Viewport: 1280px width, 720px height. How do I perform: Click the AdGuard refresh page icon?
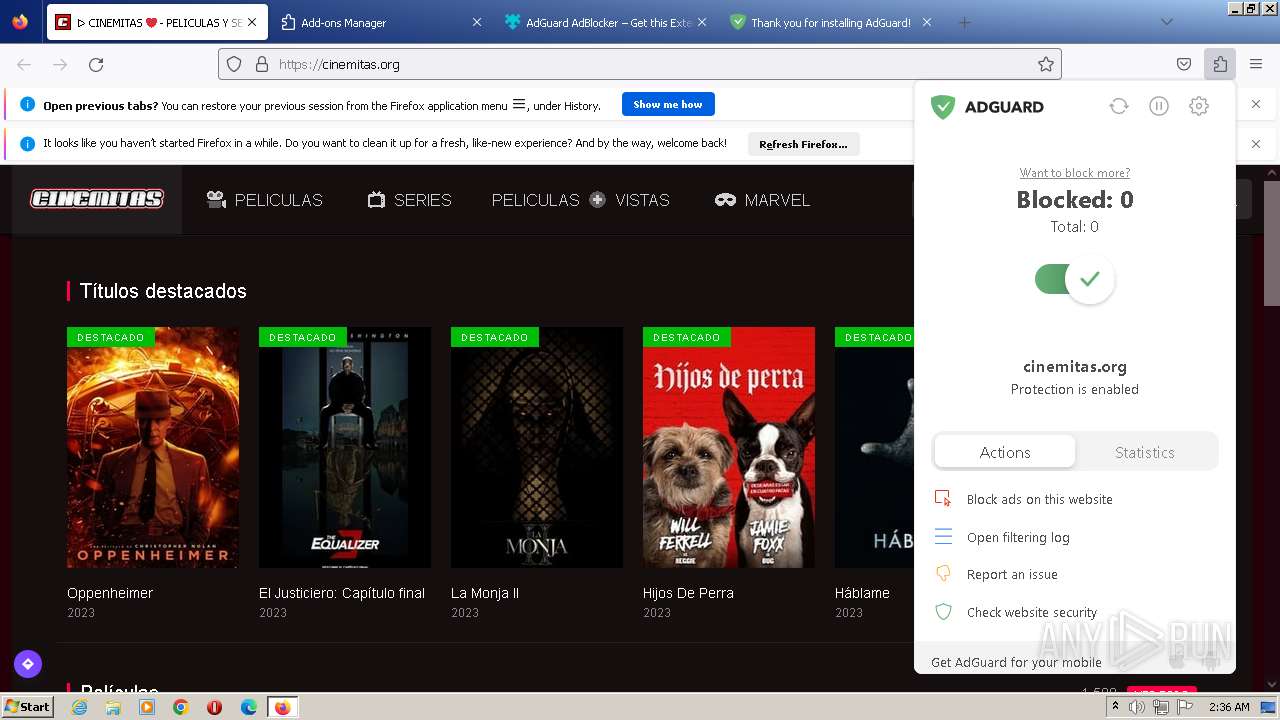[1119, 106]
